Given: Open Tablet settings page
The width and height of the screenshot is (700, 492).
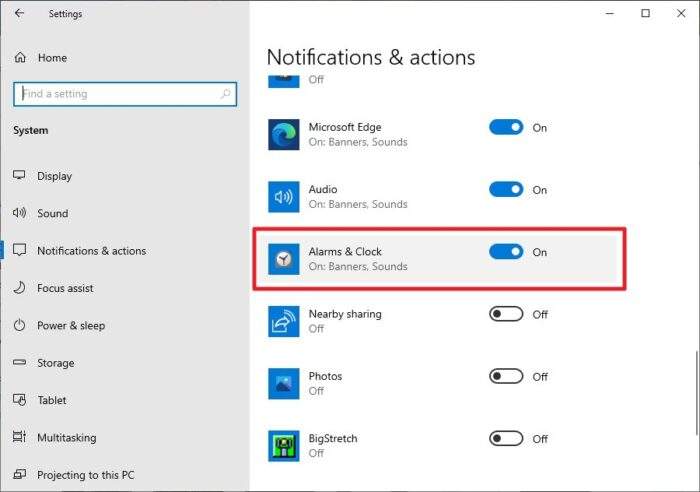Looking at the screenshot, I should [x=125, y=400].
